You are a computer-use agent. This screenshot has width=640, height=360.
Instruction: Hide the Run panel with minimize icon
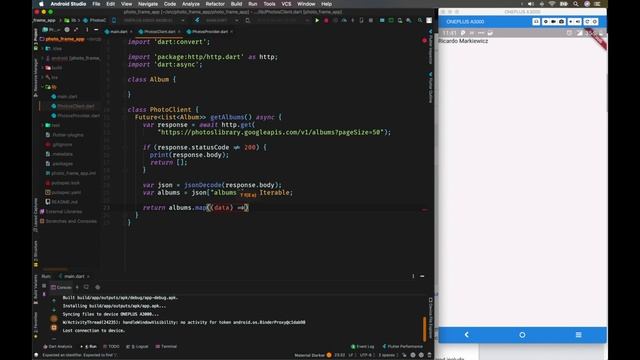pyautogui.click(x=422, y=276)
